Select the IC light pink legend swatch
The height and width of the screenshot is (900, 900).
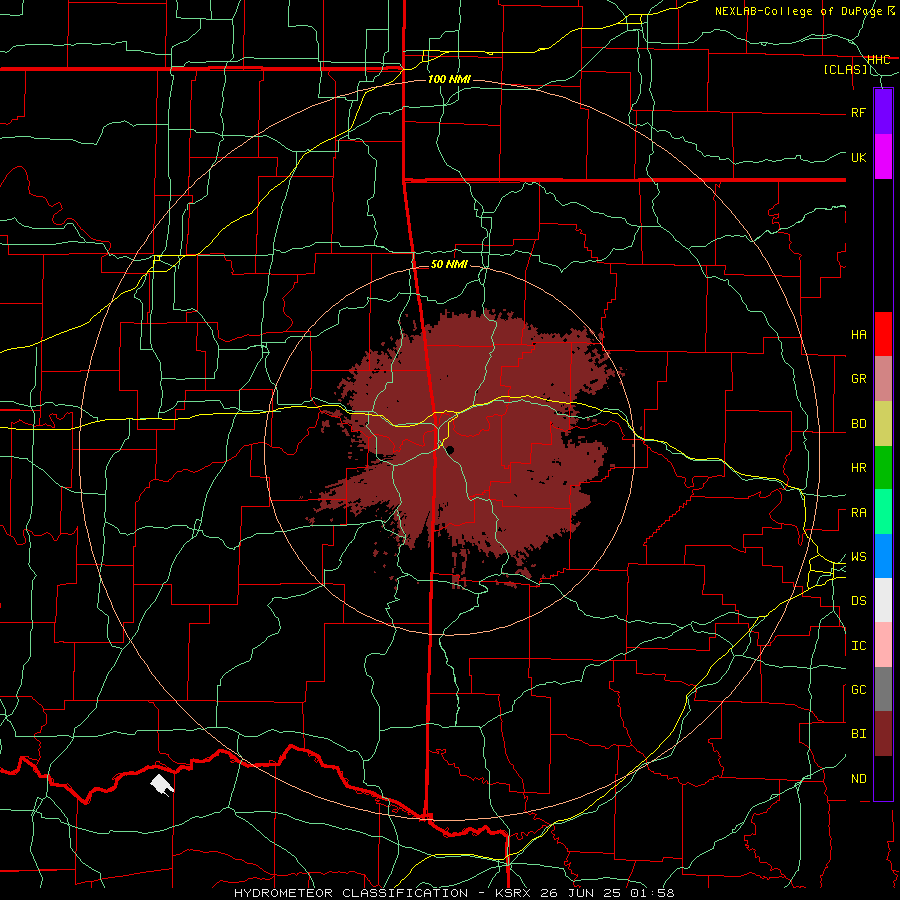pyautogui.click(x=883, y=645)
